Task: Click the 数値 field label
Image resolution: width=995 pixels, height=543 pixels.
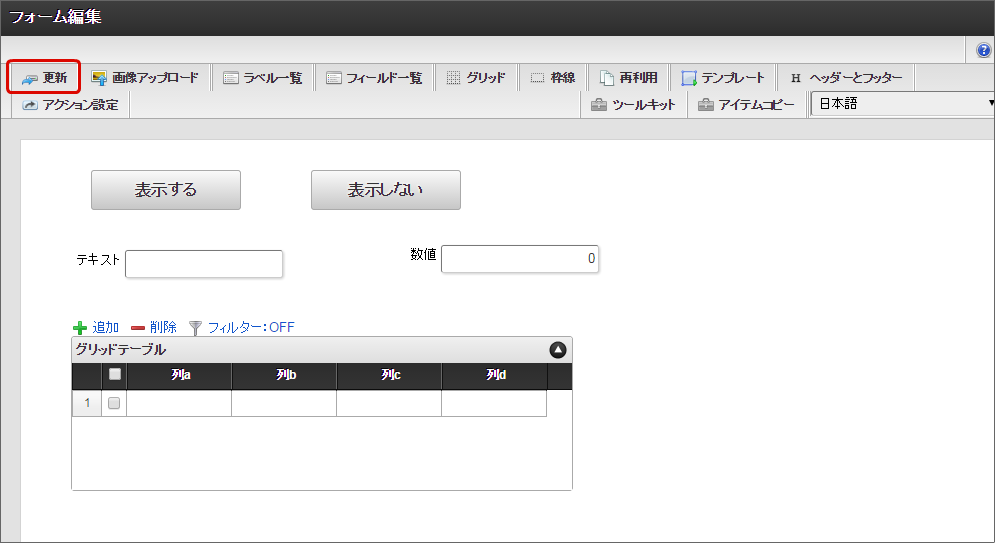Action: click(x=423, y=254)
